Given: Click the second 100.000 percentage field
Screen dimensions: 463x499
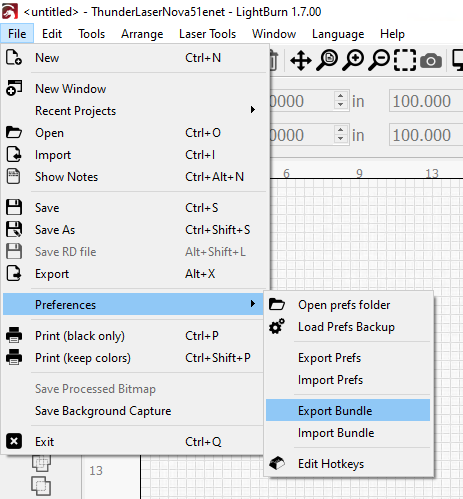Looking at the screenshot, I should (426, 135).
